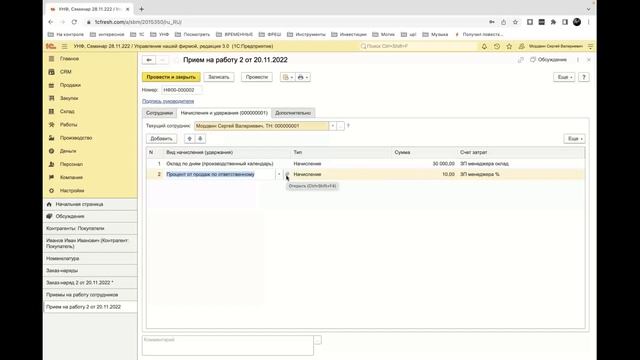Open the print dropdown menu

[x=302, y=77]
